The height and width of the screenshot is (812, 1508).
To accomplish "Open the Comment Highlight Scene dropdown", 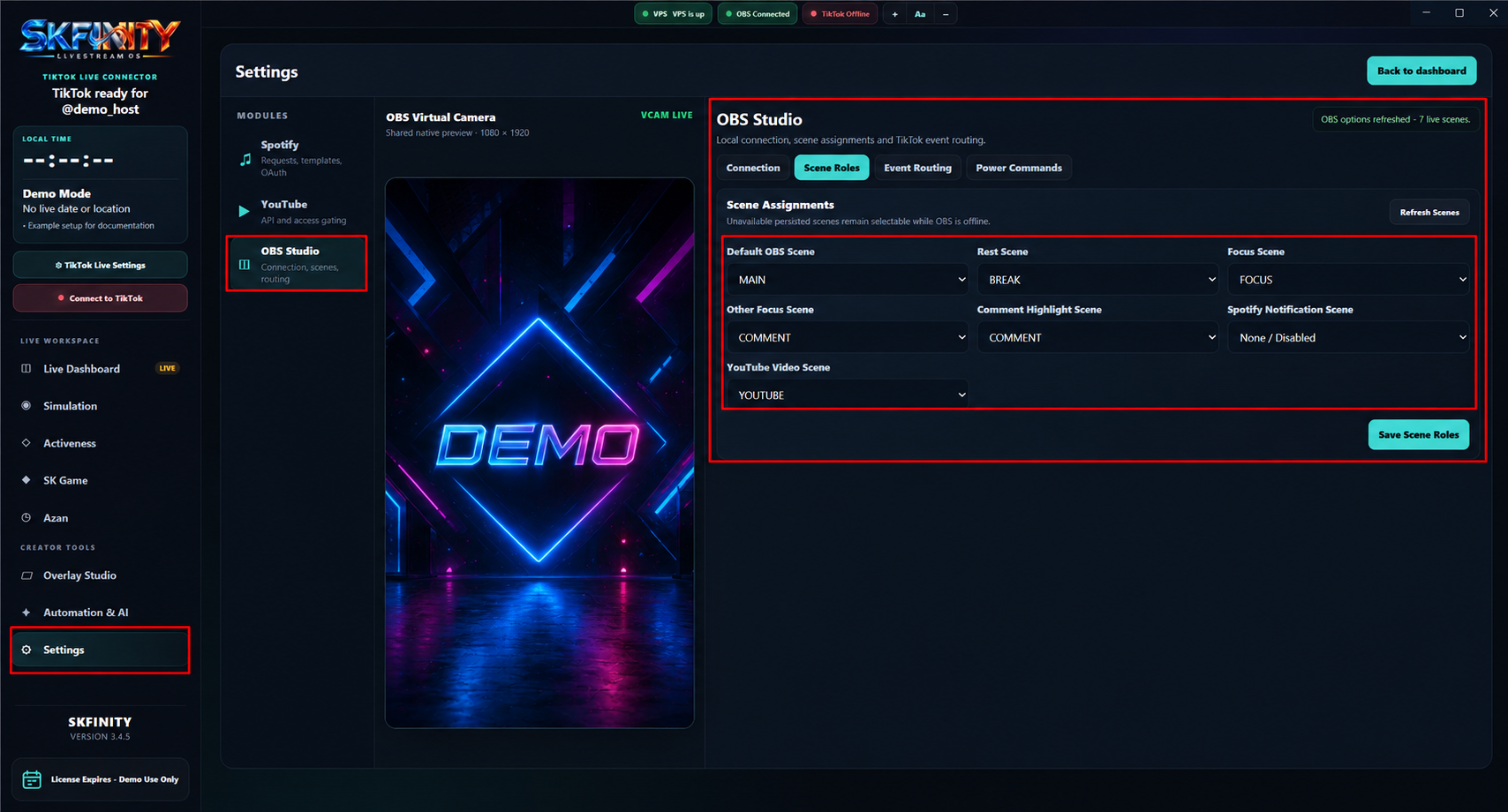I will click(1097, 337).
